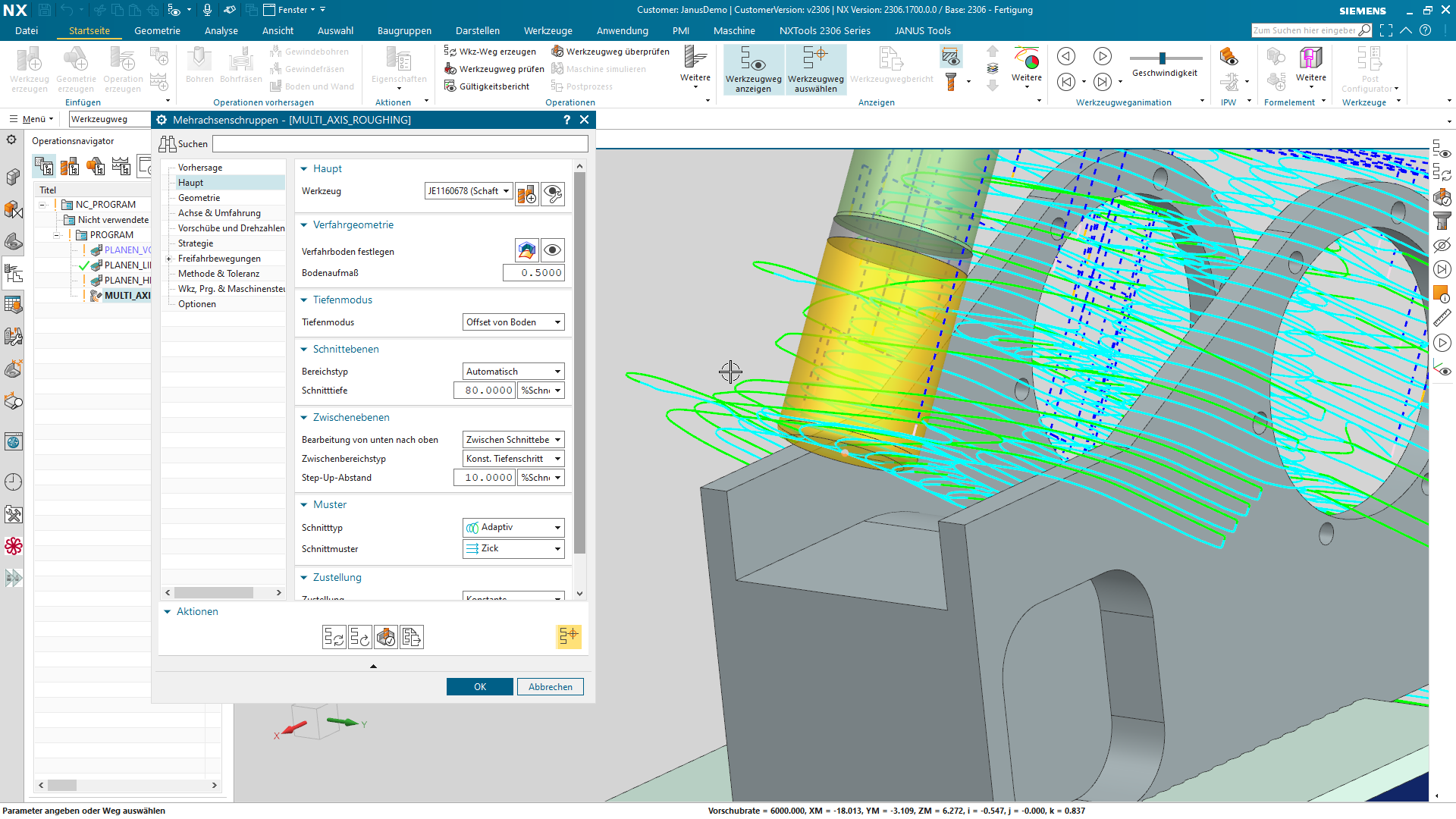Expand the Freifahrbewegungen tree node

169,259
